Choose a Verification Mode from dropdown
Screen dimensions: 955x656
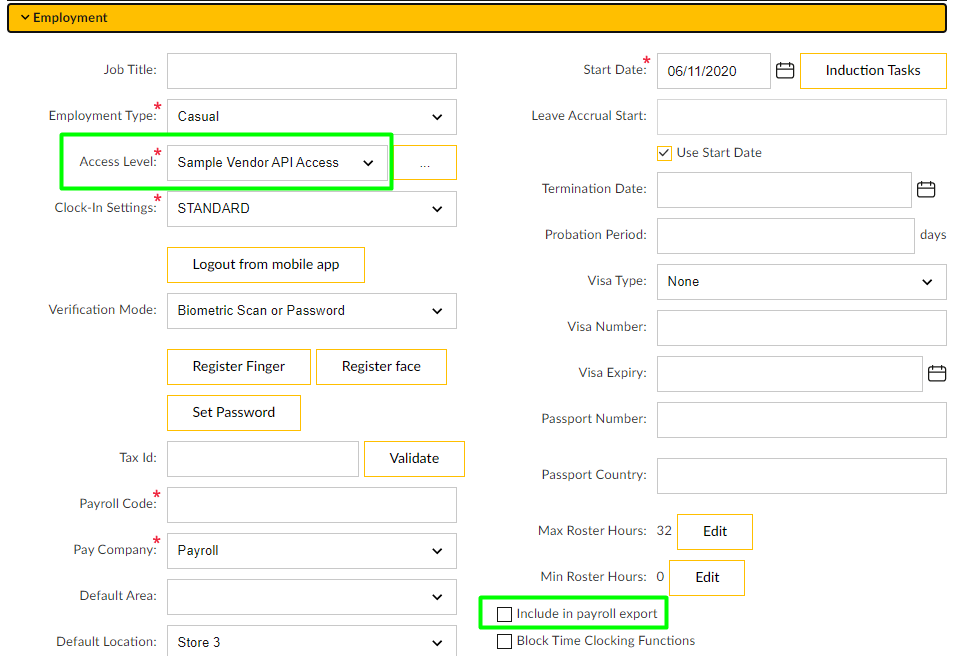click(311, 311)
